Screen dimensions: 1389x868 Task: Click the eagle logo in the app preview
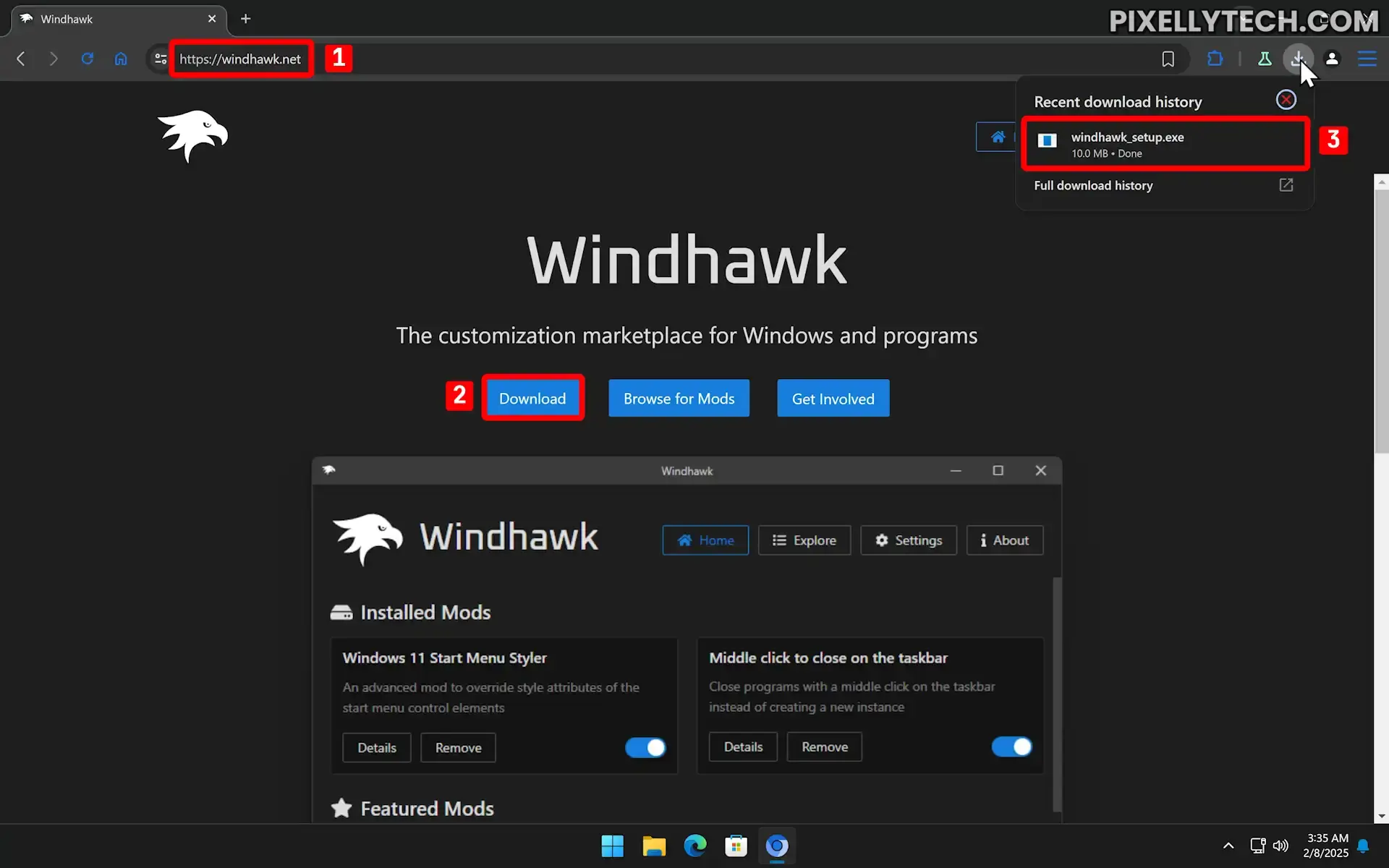(368, 538)
